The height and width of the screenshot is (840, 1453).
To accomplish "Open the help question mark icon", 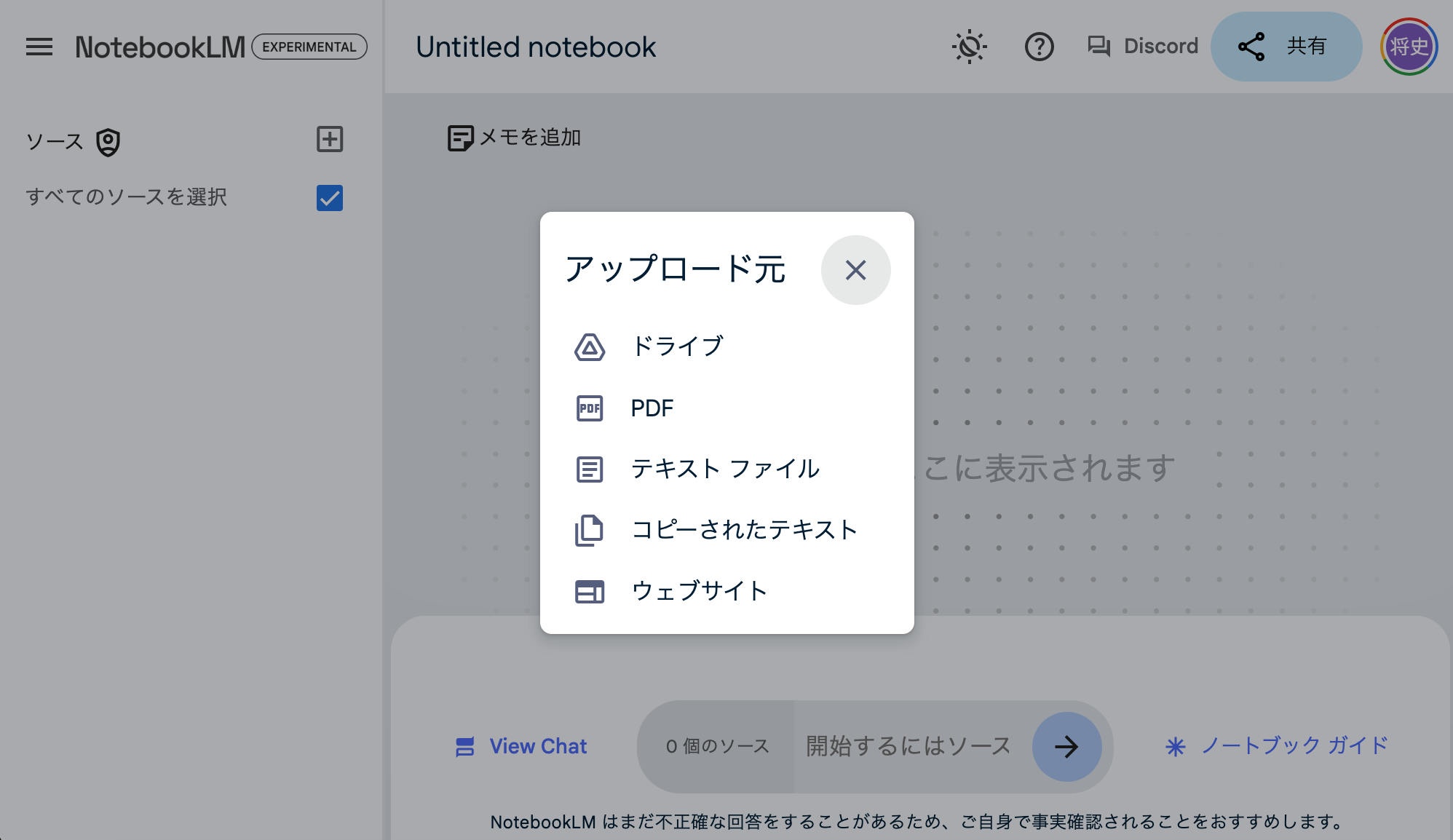I will (1040, 47).
